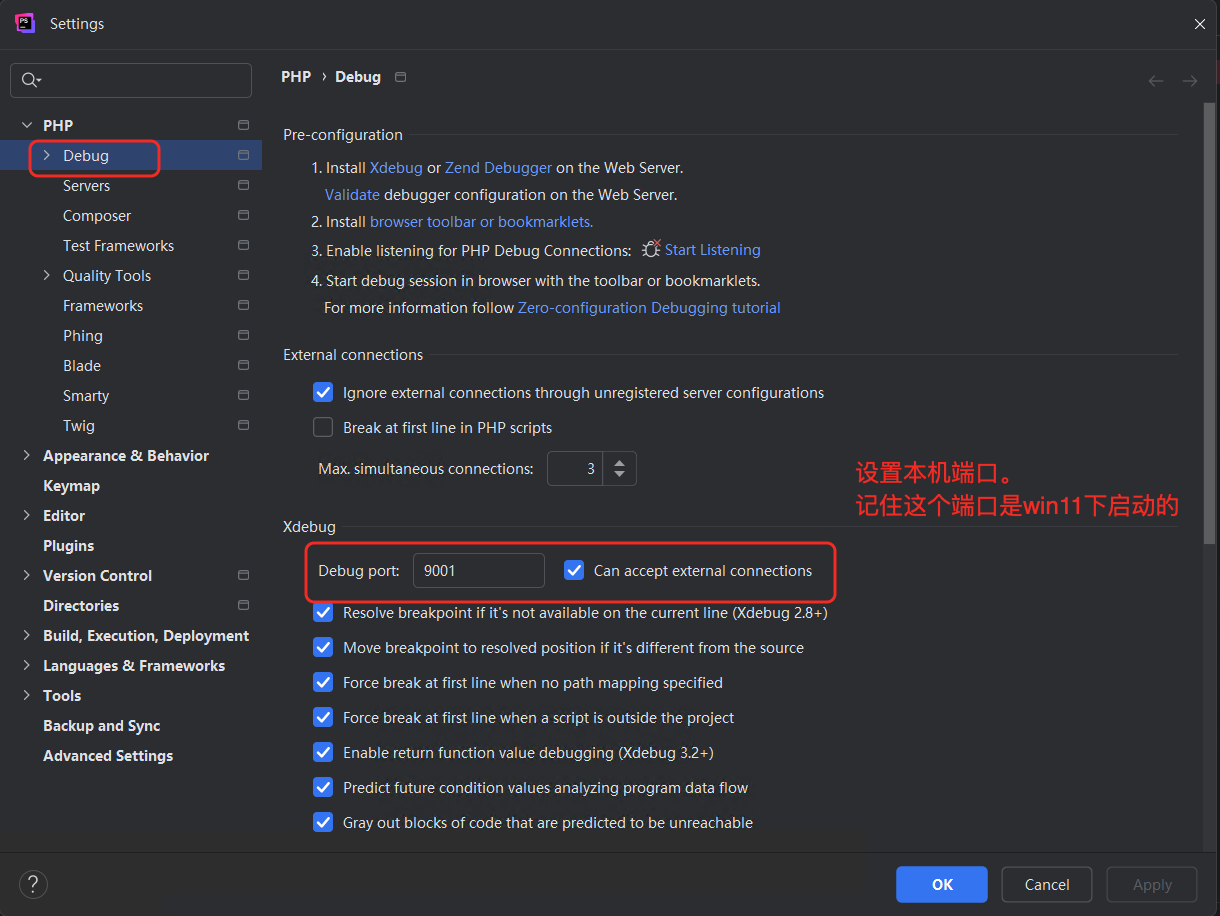Click project-level marker icon on Debug row
This screenshot has height=916, width=1220.
243,155
